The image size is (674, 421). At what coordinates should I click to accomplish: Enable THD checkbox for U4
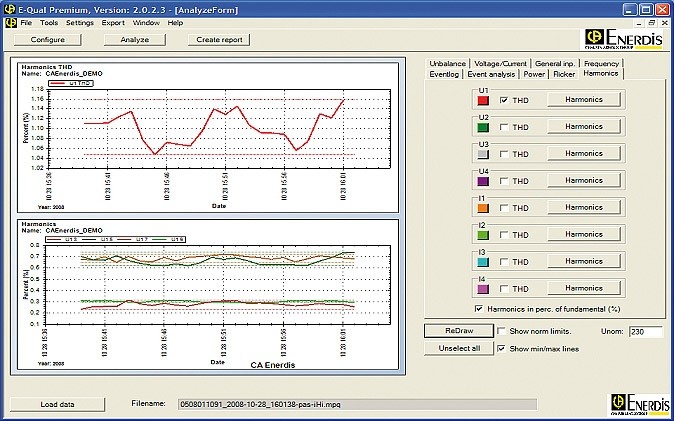tap(504, 181)
